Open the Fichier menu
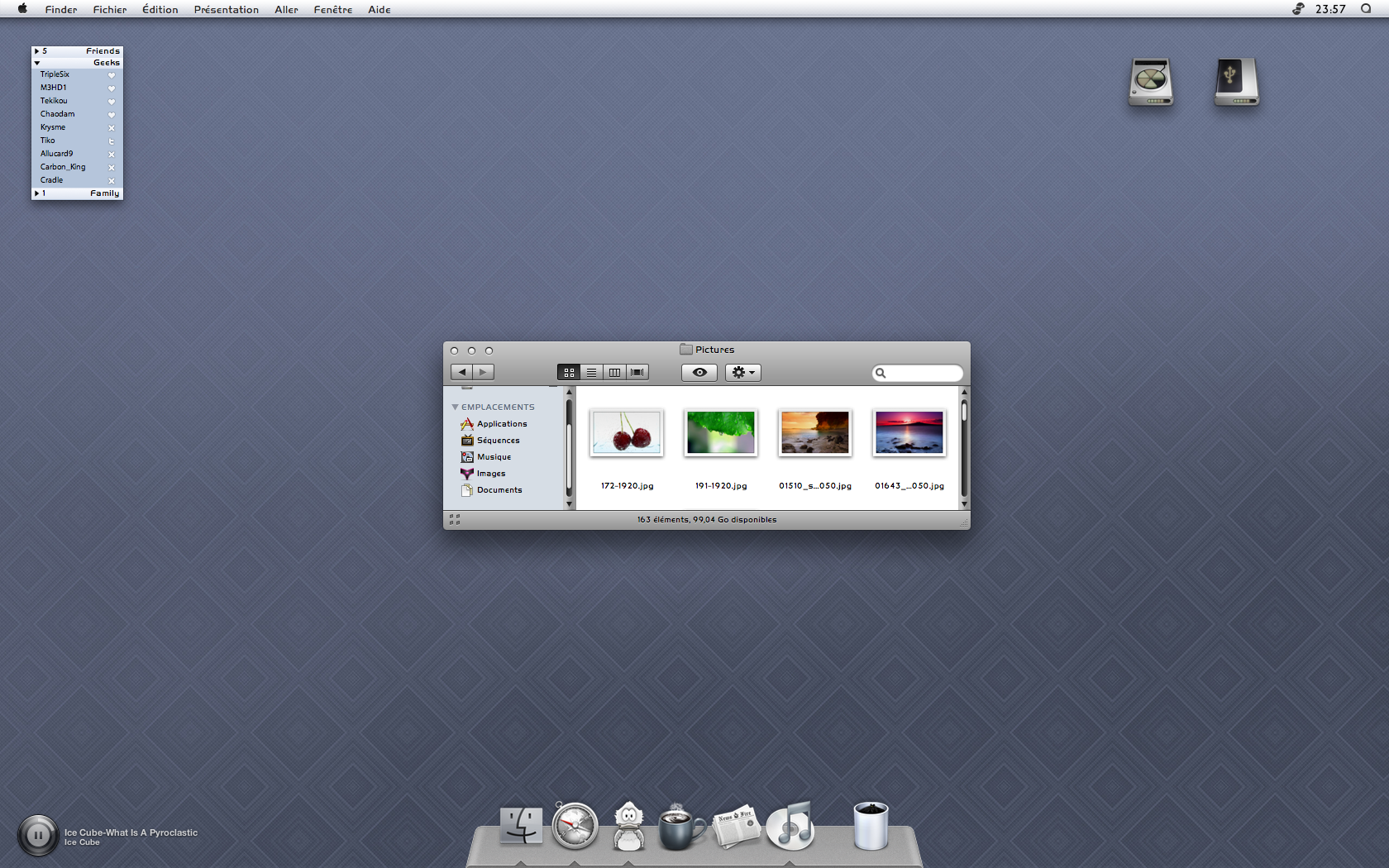The height and width of the screenshot is (868, 1389). coord(110,9)
